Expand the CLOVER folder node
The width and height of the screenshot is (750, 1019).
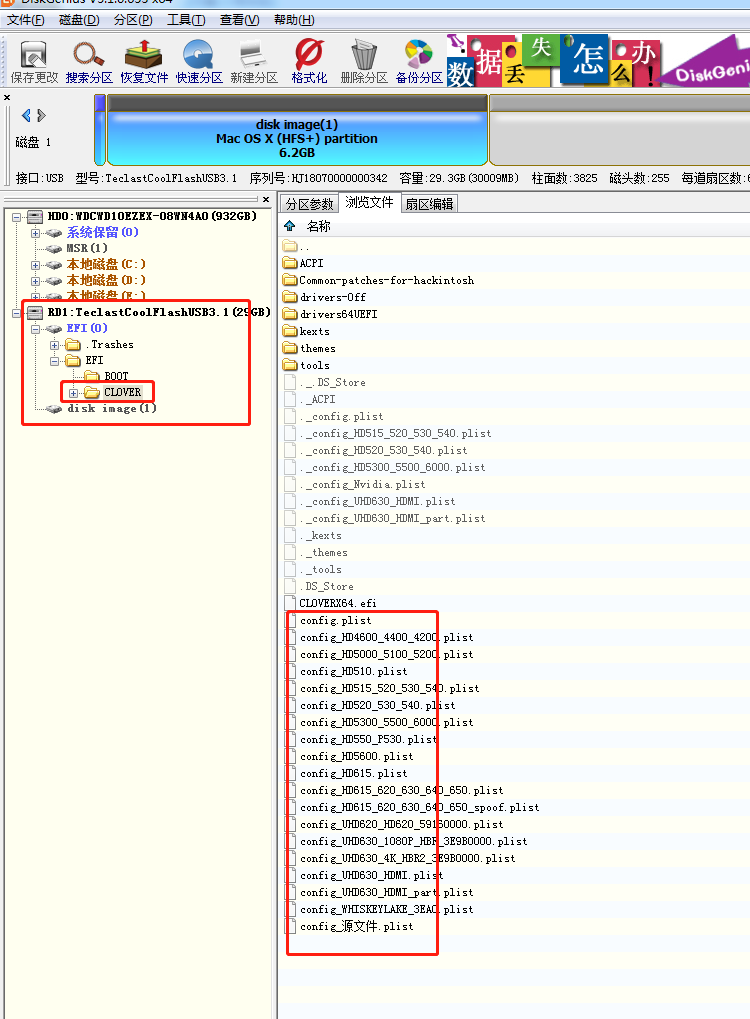(73, 393)
